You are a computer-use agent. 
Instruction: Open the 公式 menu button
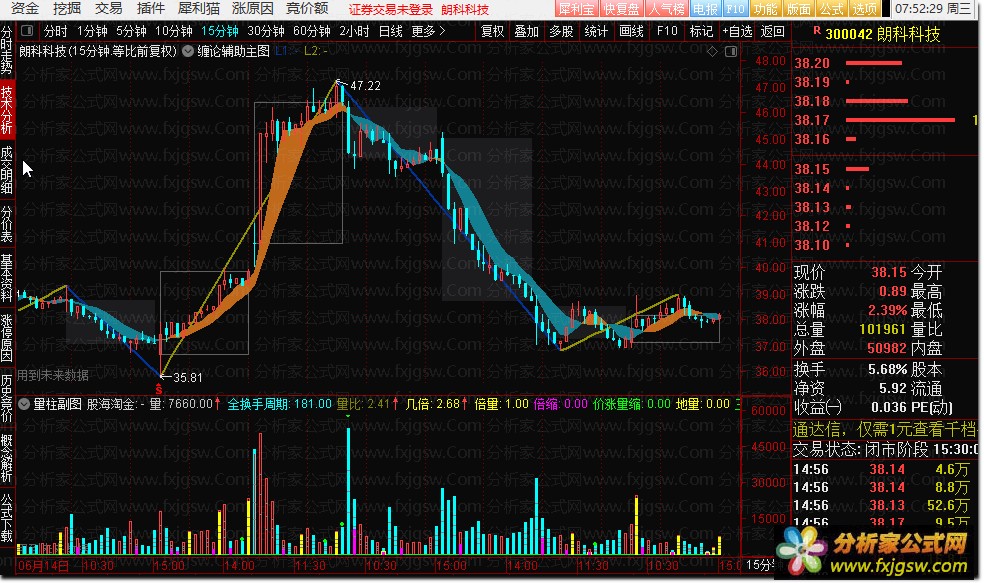[832, 9]
